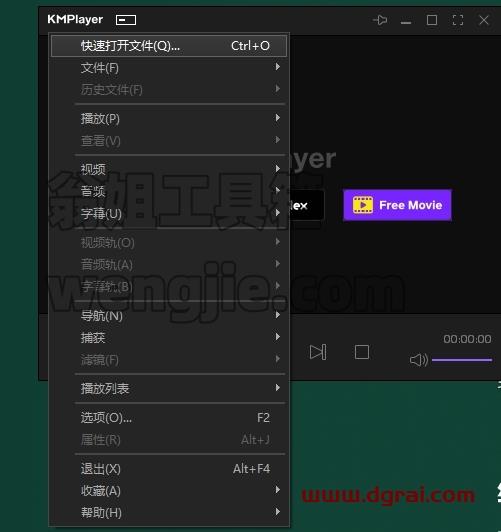Adjust the purple volume slider
This screenshot has height=532, width=501.
[x=462, y=360]
